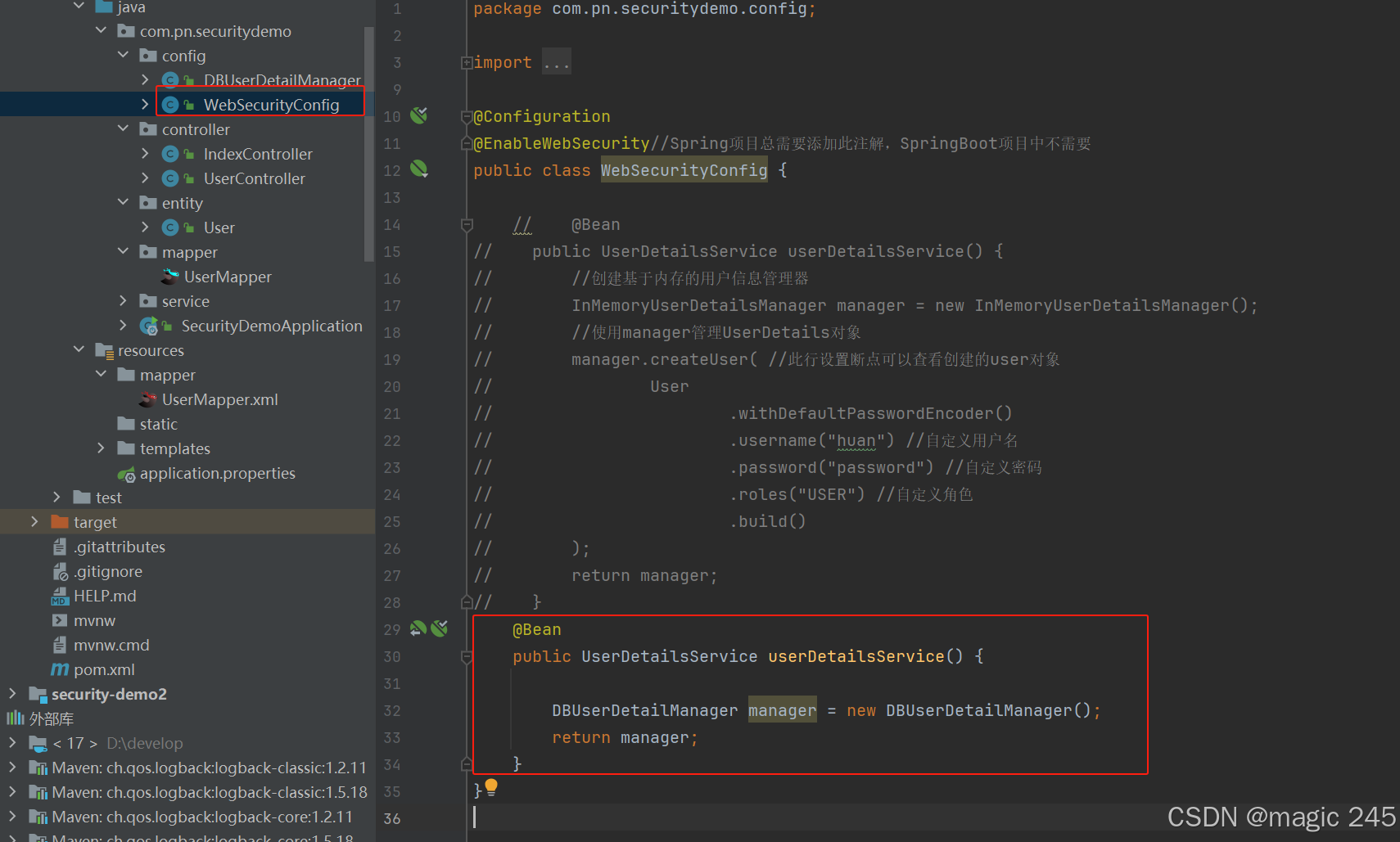Toggle the fold marker at line 34
The width and height of the screenshot is (1400, 842).
point(465,763)
